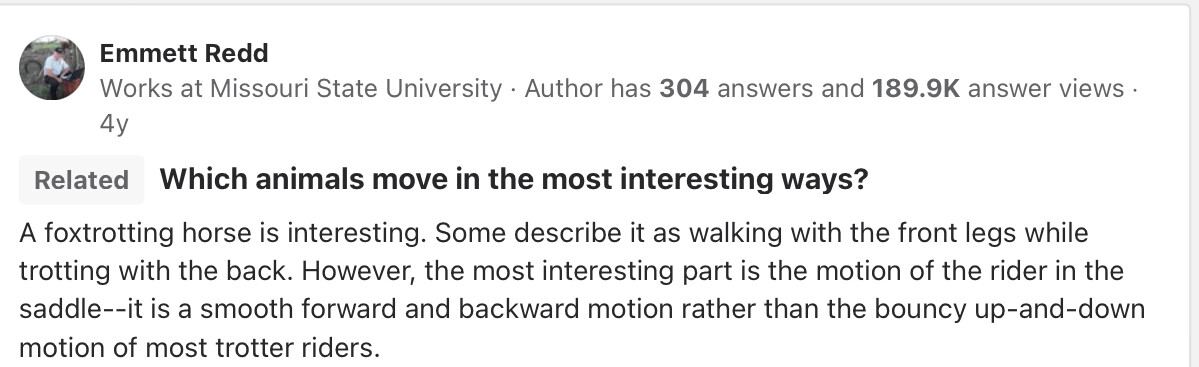Click the 304 answers count
Viewport: 1199px width, 367px height.
point(684,89)
